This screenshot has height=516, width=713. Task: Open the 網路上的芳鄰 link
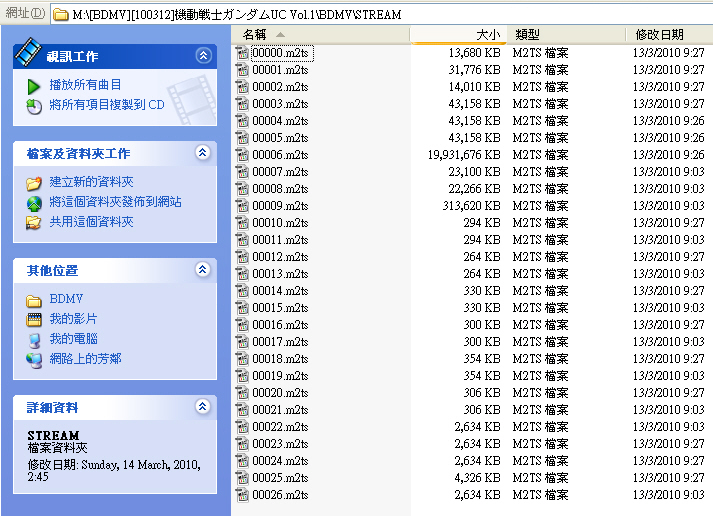85,359
